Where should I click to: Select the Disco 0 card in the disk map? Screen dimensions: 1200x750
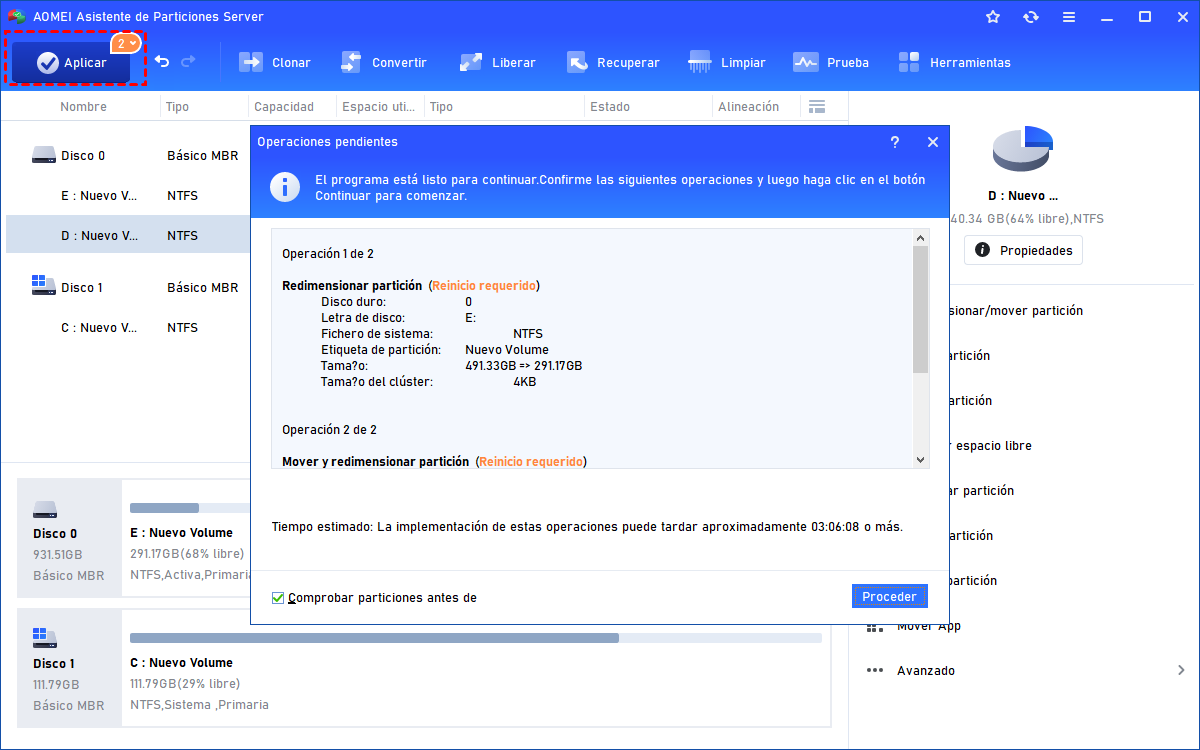click(x=69, y=538)
